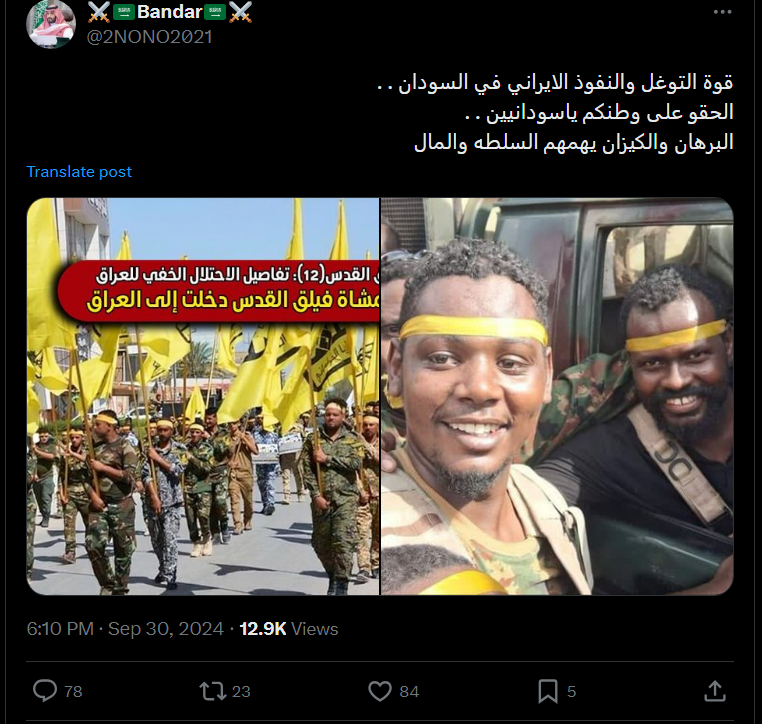The height and width of the screenshot is (724, 762).
Task: Click the 6:10 PM timestamp
Action: 60,629
